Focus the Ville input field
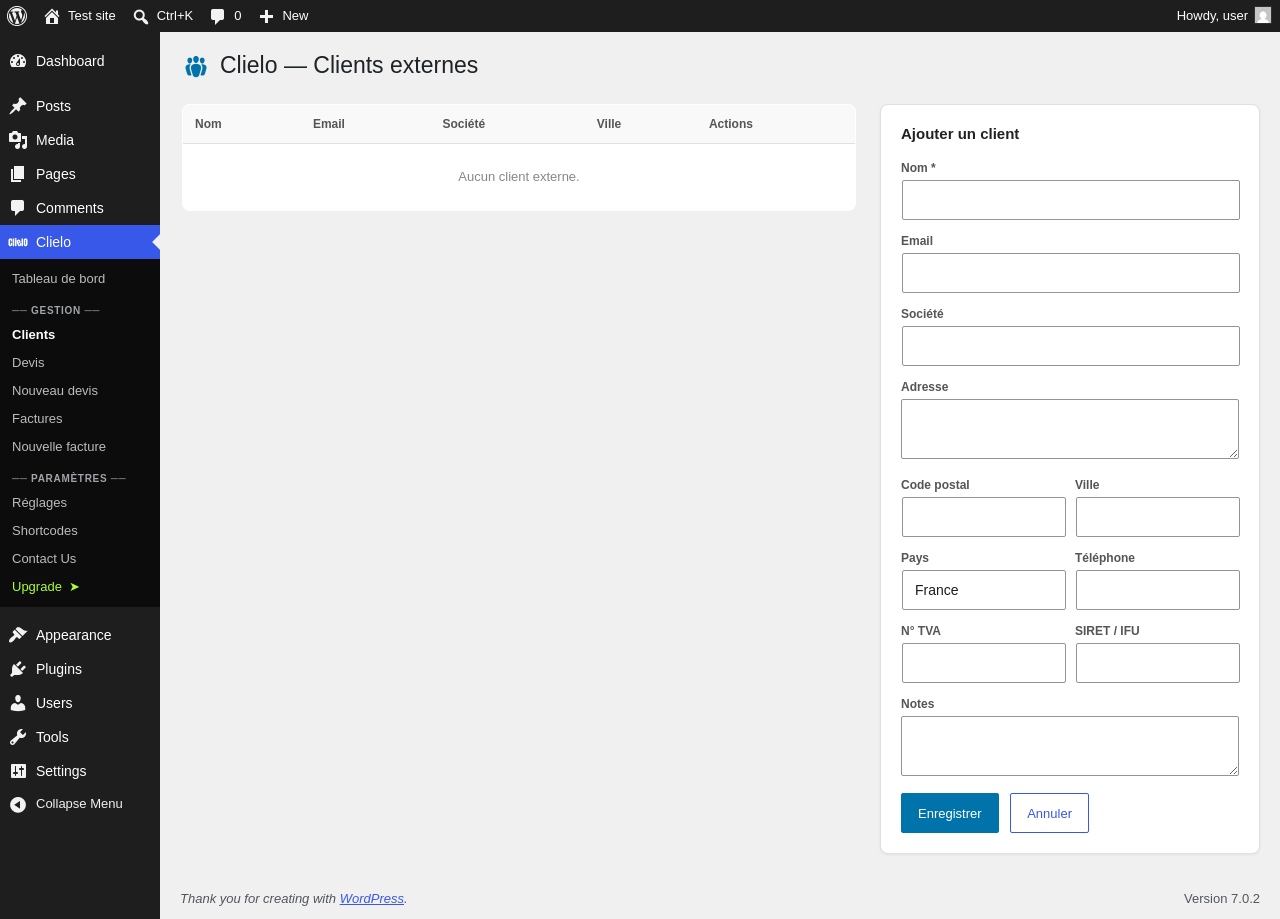 [x=1158, y=517]
